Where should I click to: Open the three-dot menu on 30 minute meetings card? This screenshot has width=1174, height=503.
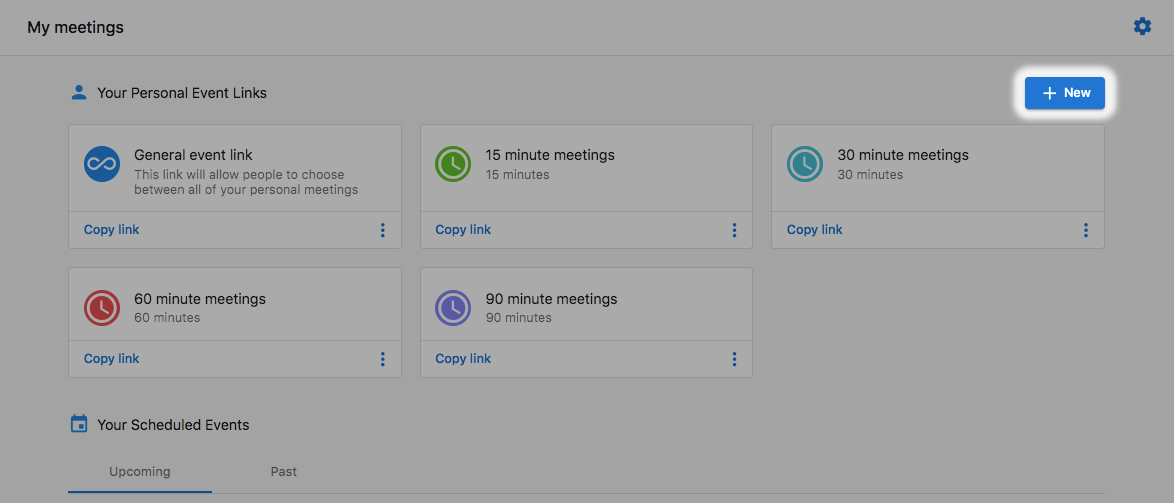[x=1085, y=230]
